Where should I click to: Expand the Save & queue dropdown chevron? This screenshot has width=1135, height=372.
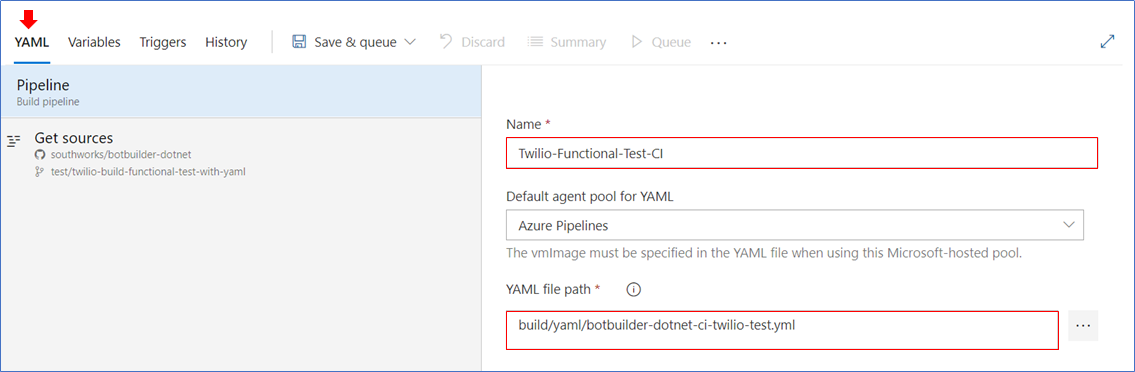pos(410,42)
